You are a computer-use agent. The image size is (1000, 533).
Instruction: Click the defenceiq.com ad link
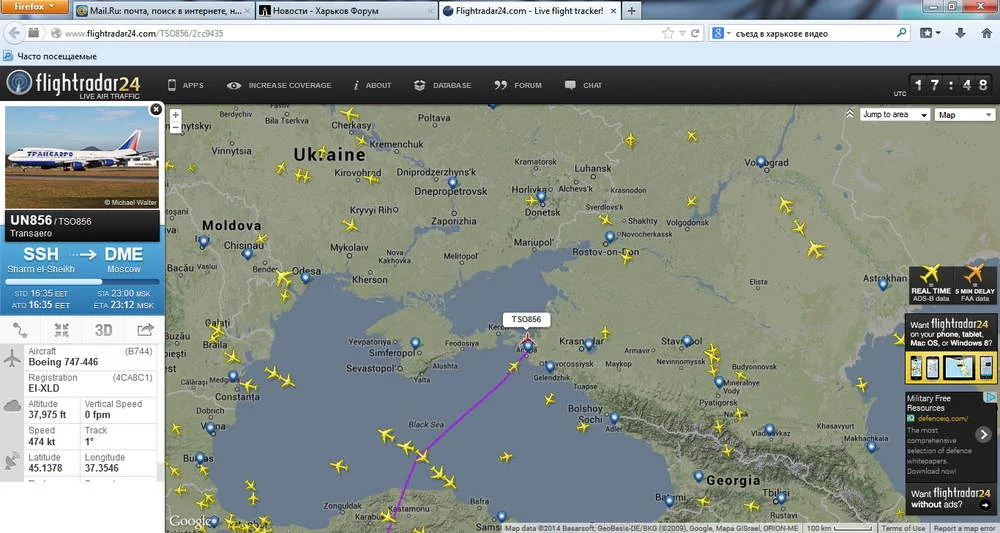942,418
